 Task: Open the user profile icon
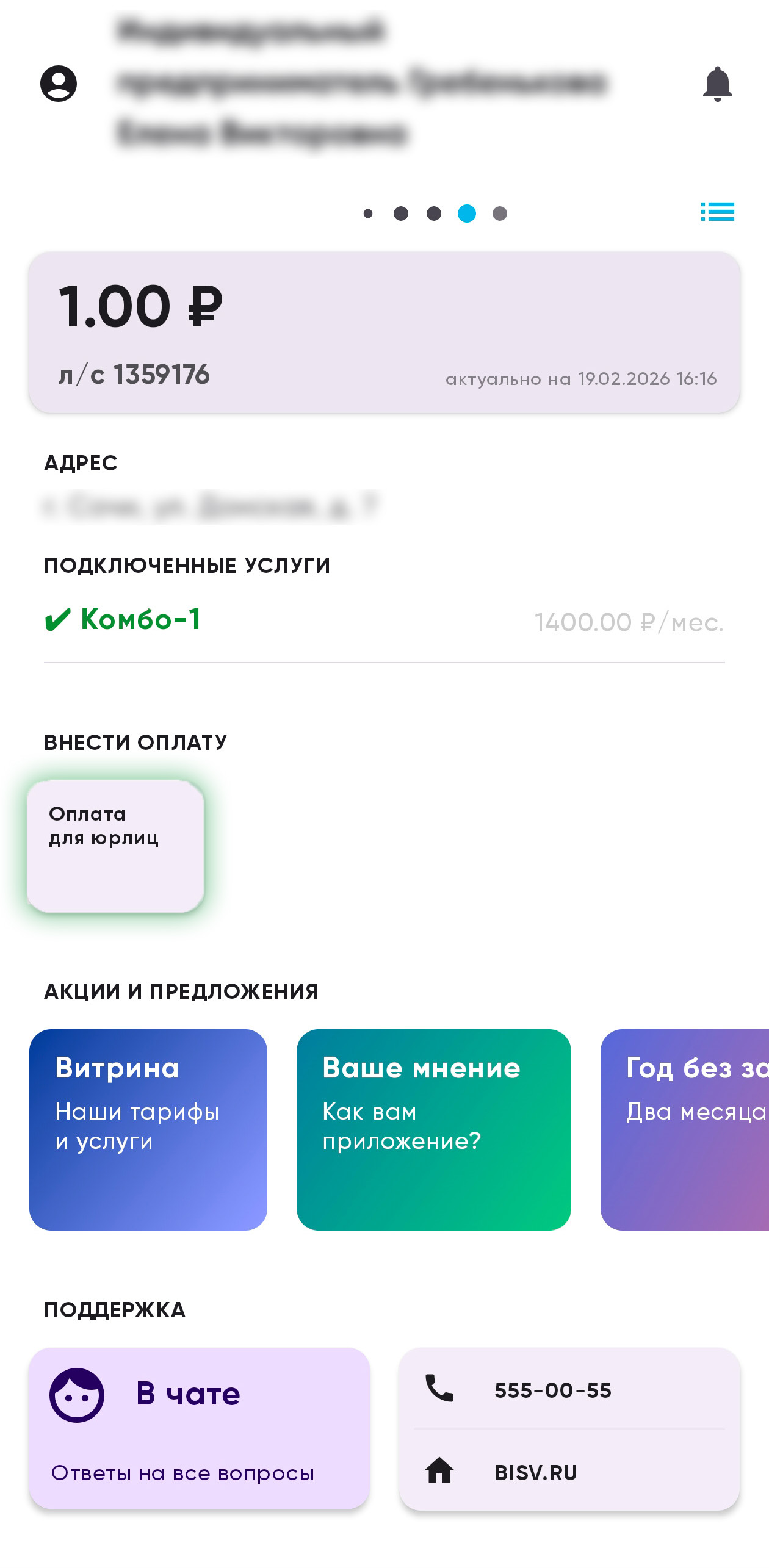coord(59,83)
